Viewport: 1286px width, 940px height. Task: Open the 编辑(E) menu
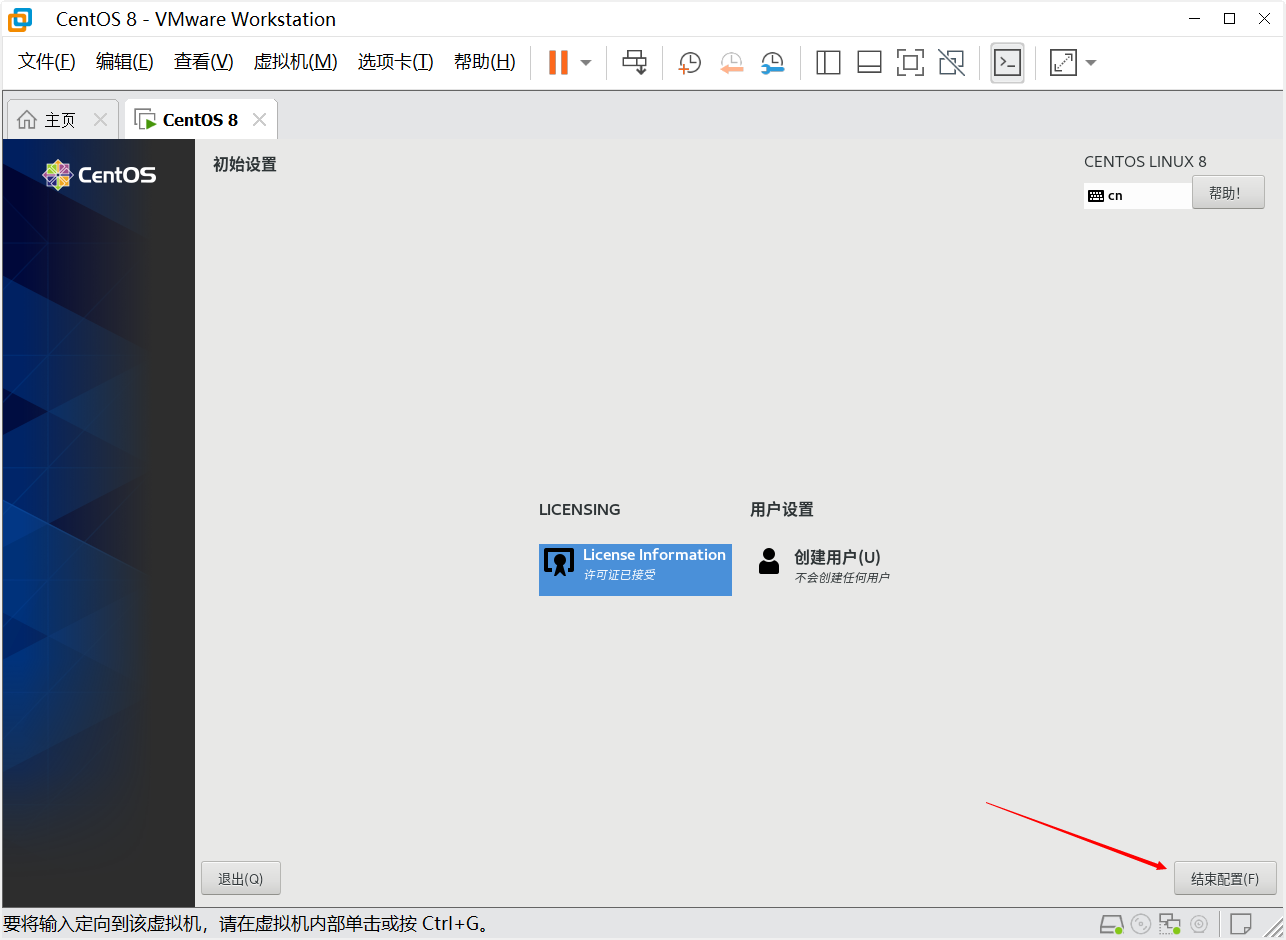(124, 62)
